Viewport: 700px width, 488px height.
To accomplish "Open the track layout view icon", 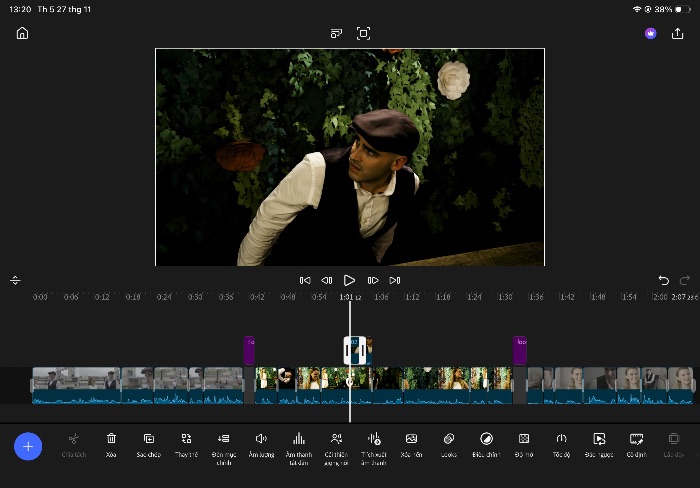I will point(336,33).
